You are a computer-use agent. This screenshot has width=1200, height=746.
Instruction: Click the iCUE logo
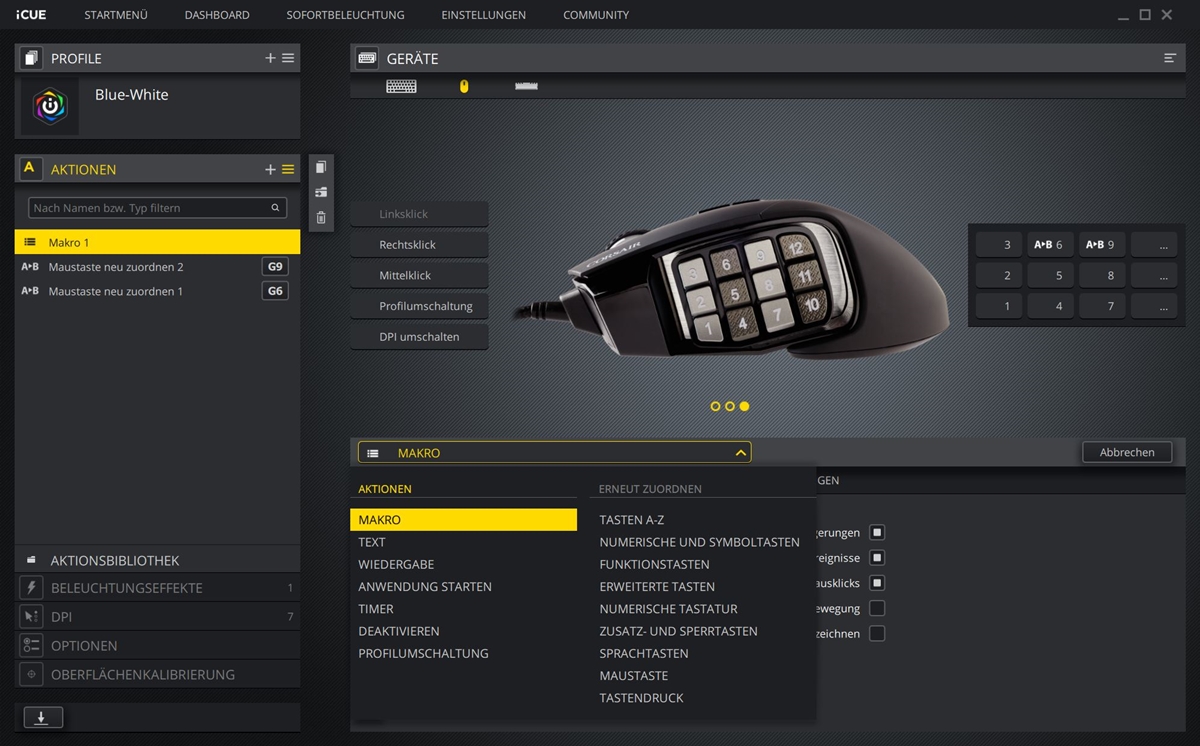click(31, 15)
